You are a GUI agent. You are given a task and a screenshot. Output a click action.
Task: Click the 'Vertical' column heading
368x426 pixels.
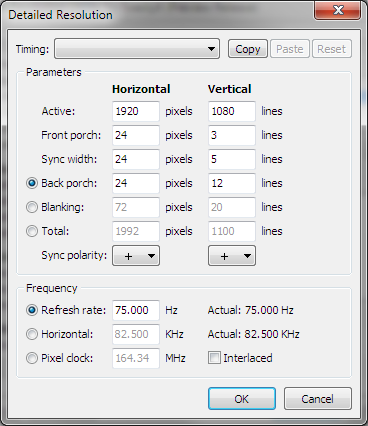(x=230, y=89)
